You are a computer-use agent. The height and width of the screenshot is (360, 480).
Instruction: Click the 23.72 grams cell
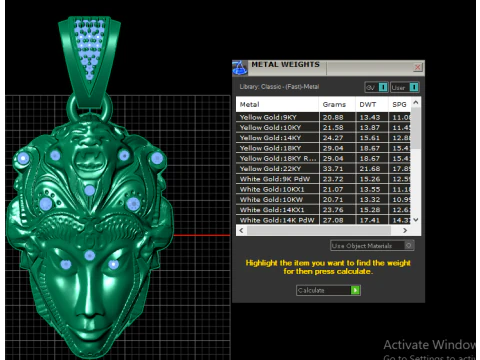point(337,179)
